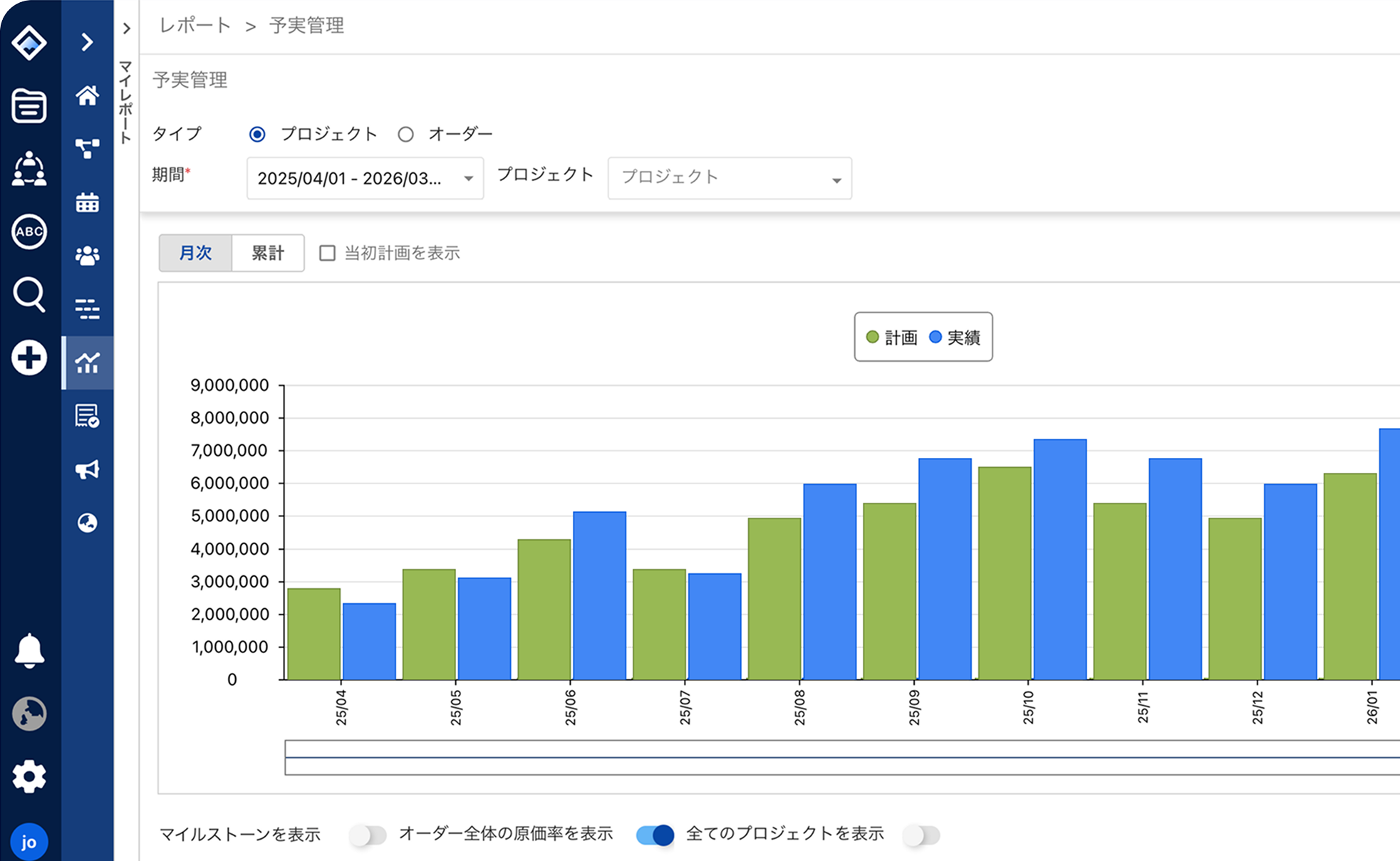
Task: Select the オーダー radio button
Action: [405, 135]
